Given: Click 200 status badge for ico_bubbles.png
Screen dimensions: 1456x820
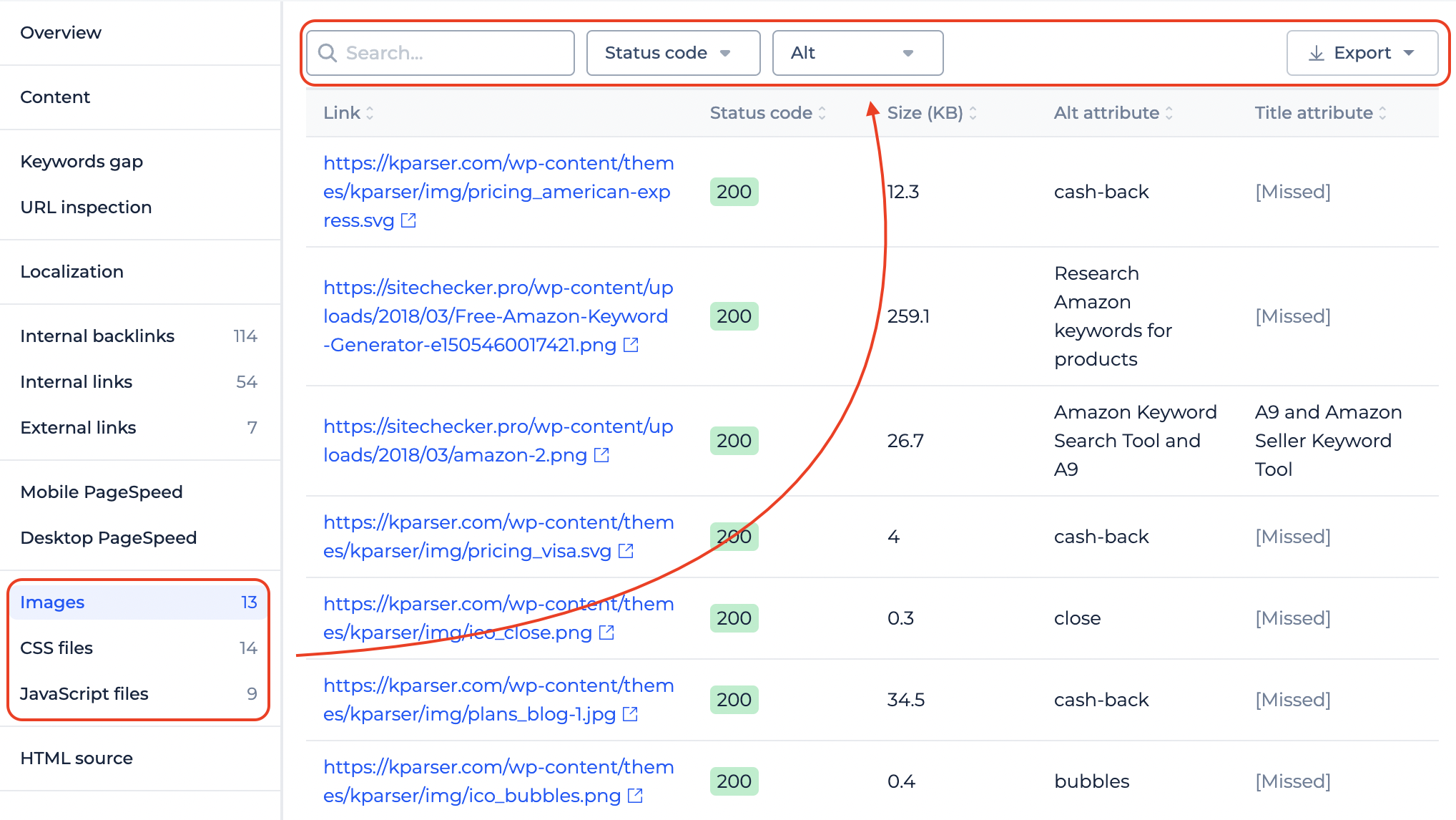Looking at the screenshot, I should pos(734,781).
